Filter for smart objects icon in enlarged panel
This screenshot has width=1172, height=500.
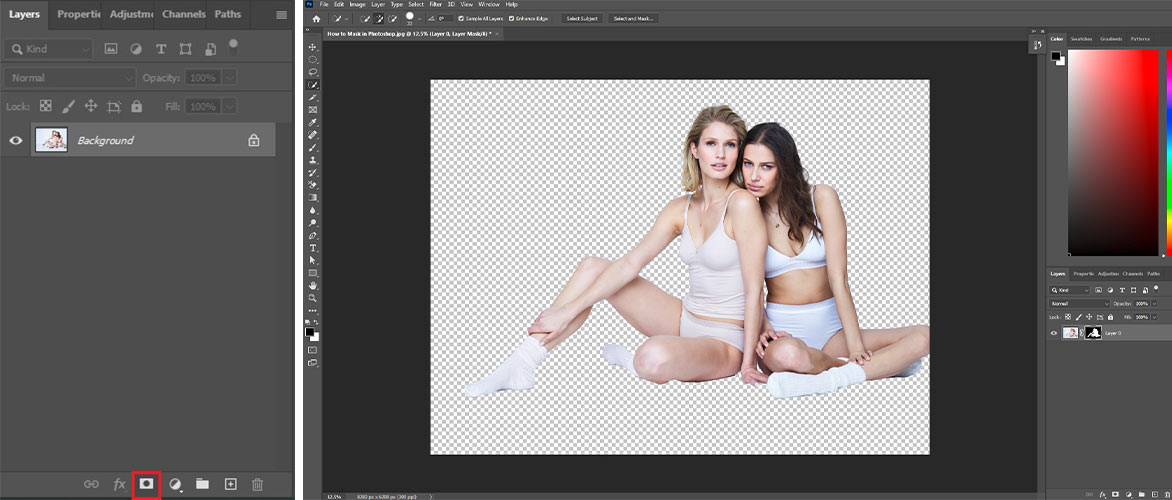point(211,49)
